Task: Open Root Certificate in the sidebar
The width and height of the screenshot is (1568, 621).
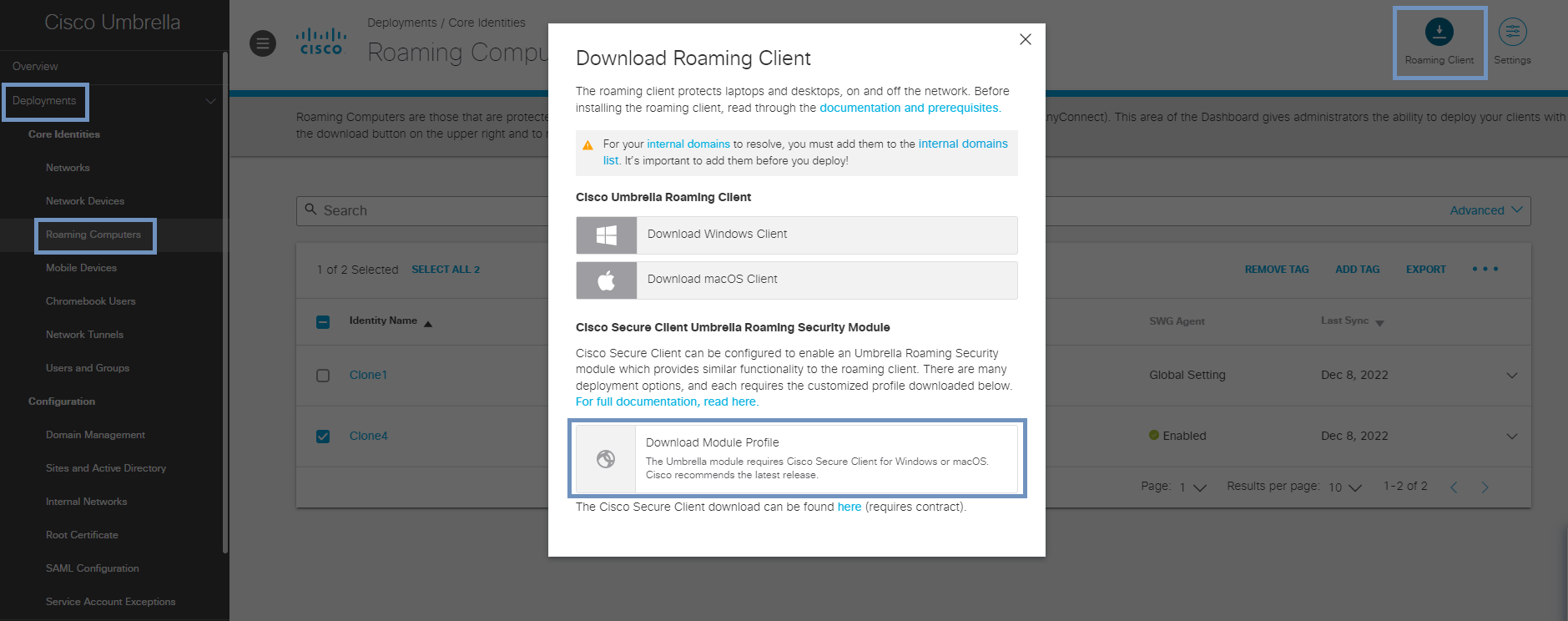Action: tap(82, 535)
